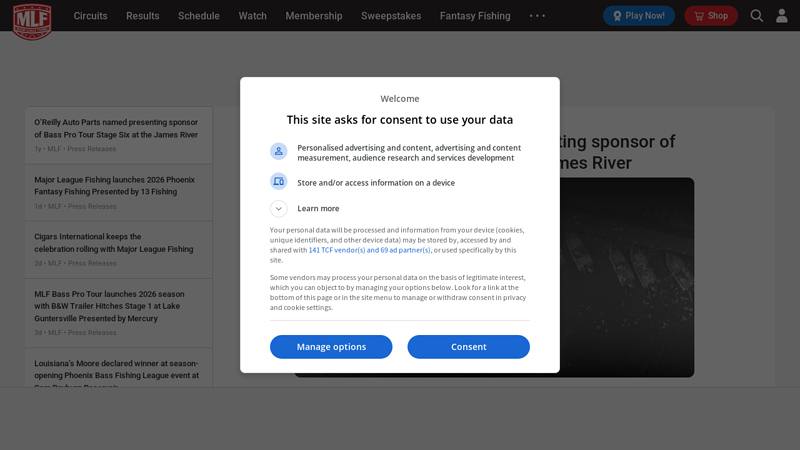Open the Circuits menu
Viewport: 800px width, 450px height.
tap(90, 16)
